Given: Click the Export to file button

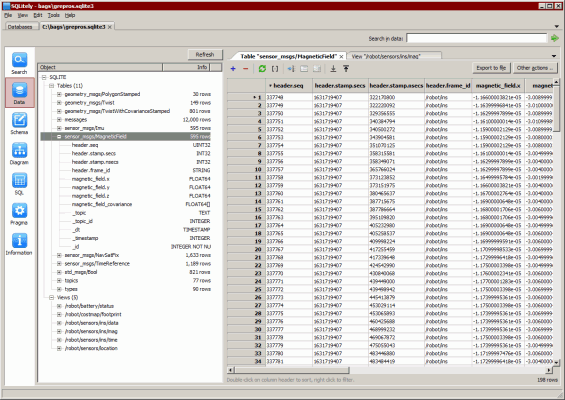Looking at the screenshot, I should point(491,68).
